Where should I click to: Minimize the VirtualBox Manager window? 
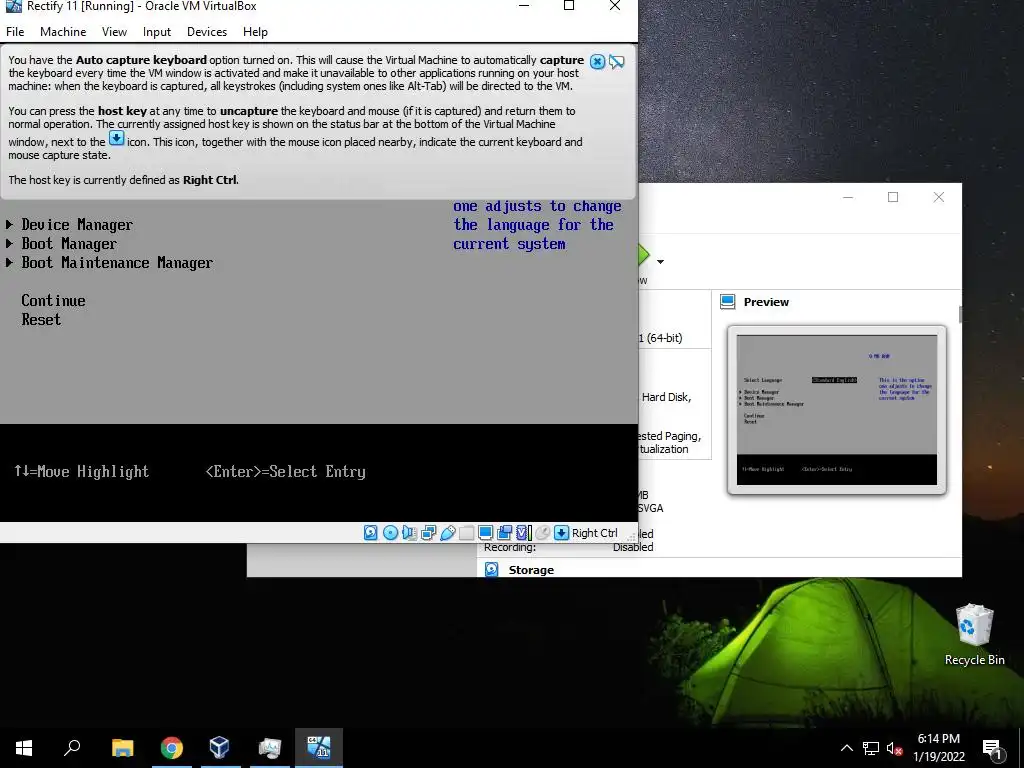[848, 197]
